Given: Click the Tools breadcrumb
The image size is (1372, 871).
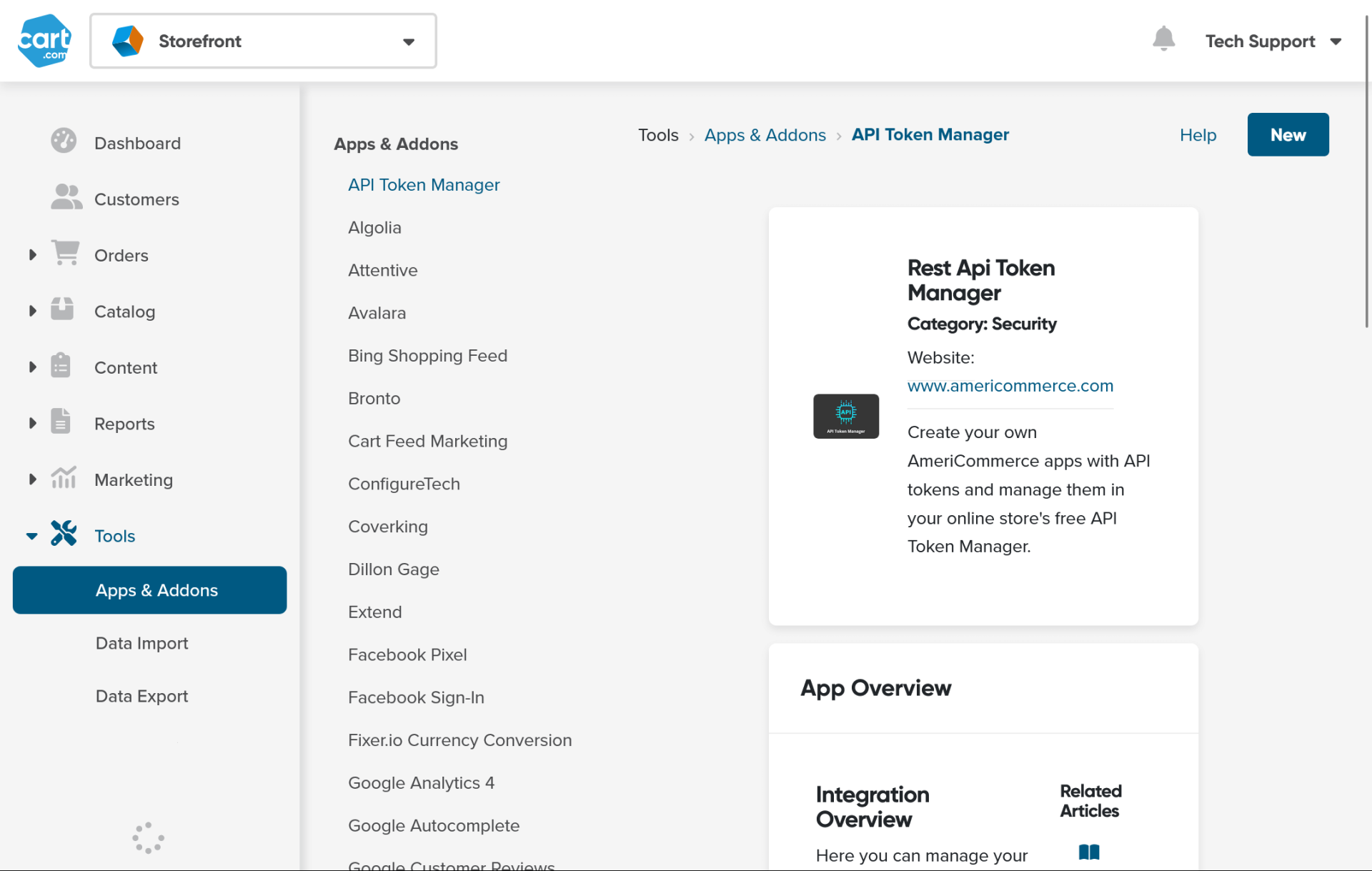Looking at the screenshot, I should (658, 135).
